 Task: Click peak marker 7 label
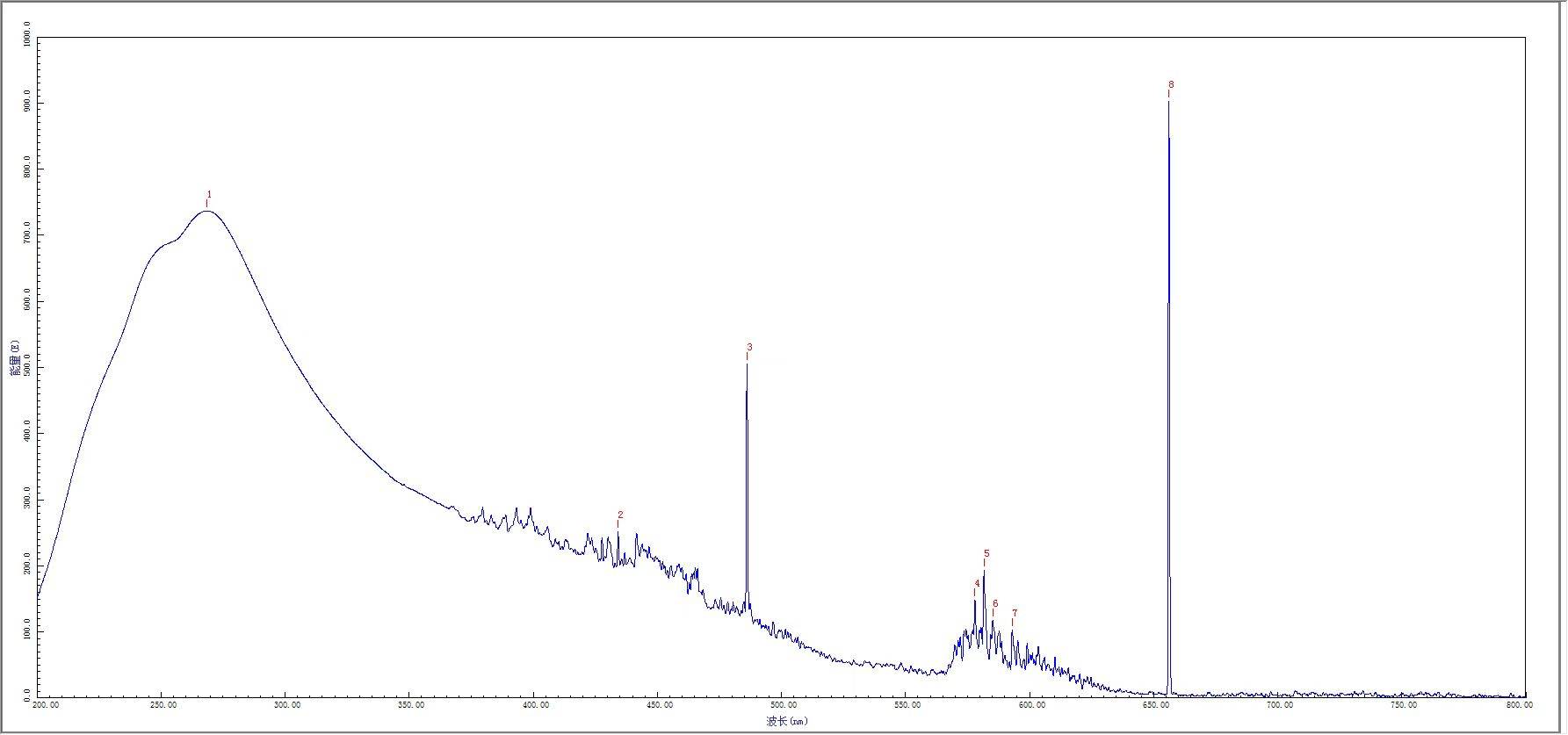pos(1015,614)
